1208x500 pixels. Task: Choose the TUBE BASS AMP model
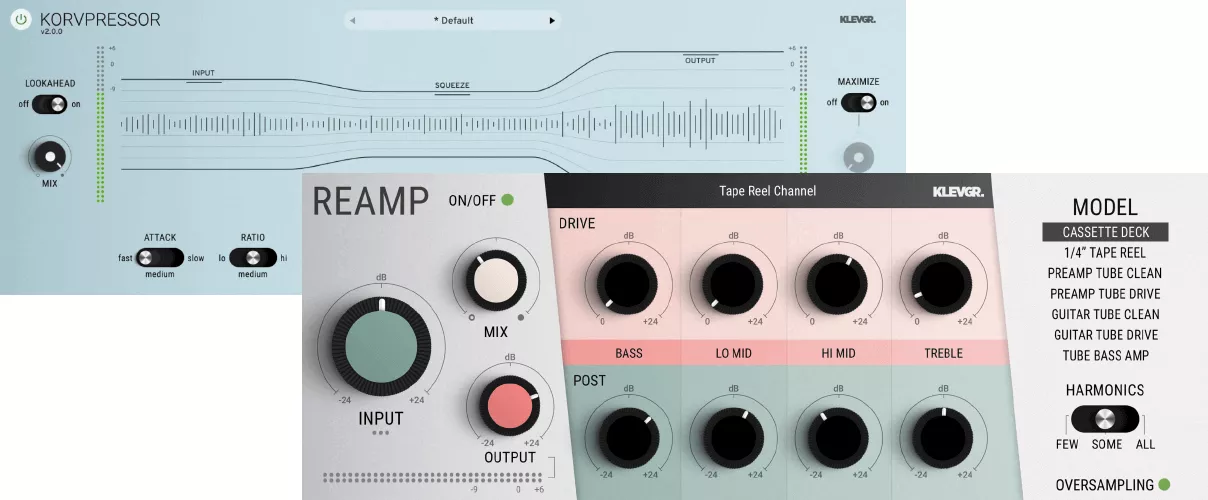pos(1104,355)
